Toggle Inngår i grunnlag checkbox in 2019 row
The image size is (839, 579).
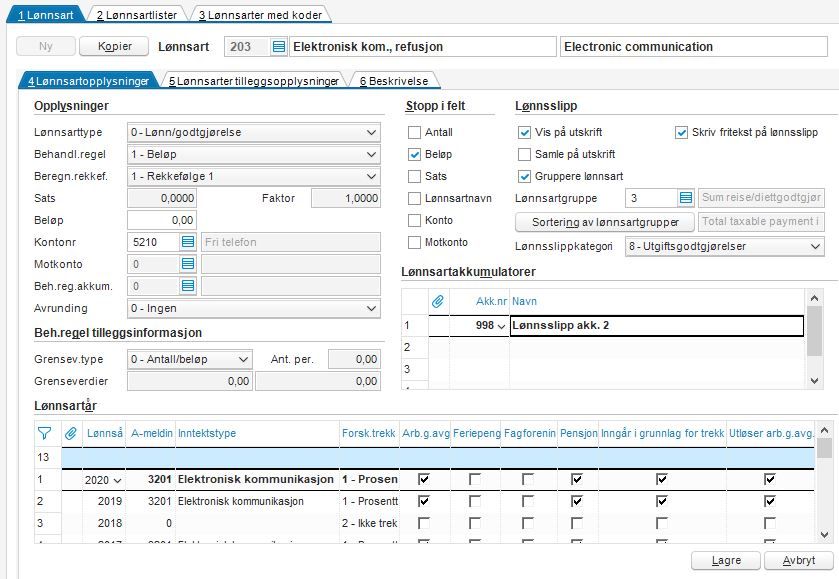661,501
